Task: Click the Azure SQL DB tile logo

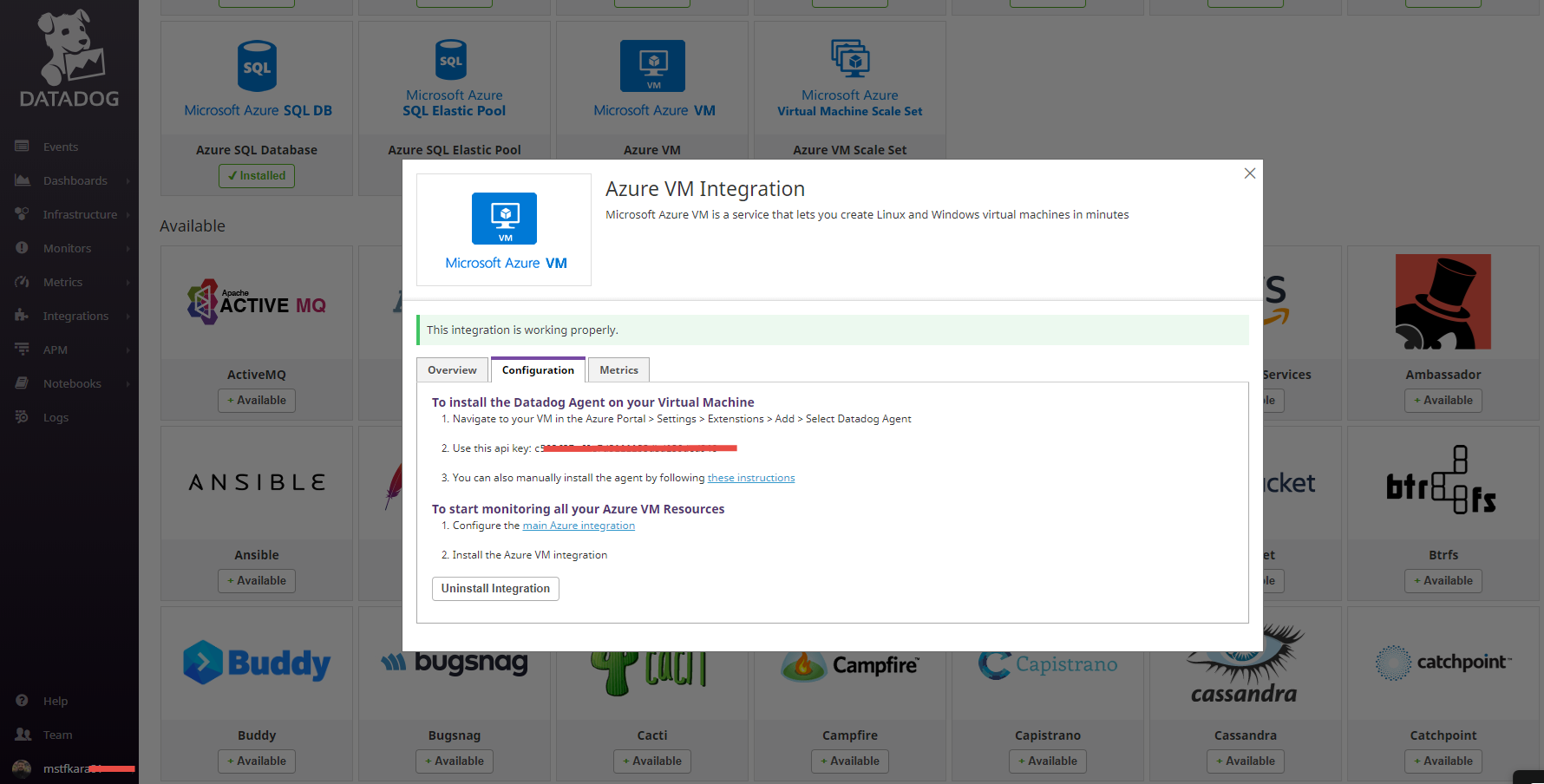Action: click(258, 79)
